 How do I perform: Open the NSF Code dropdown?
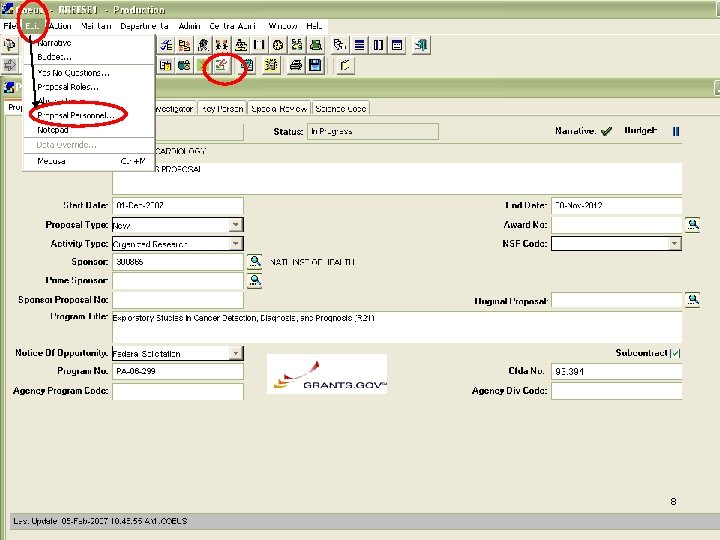coord(675,243)
